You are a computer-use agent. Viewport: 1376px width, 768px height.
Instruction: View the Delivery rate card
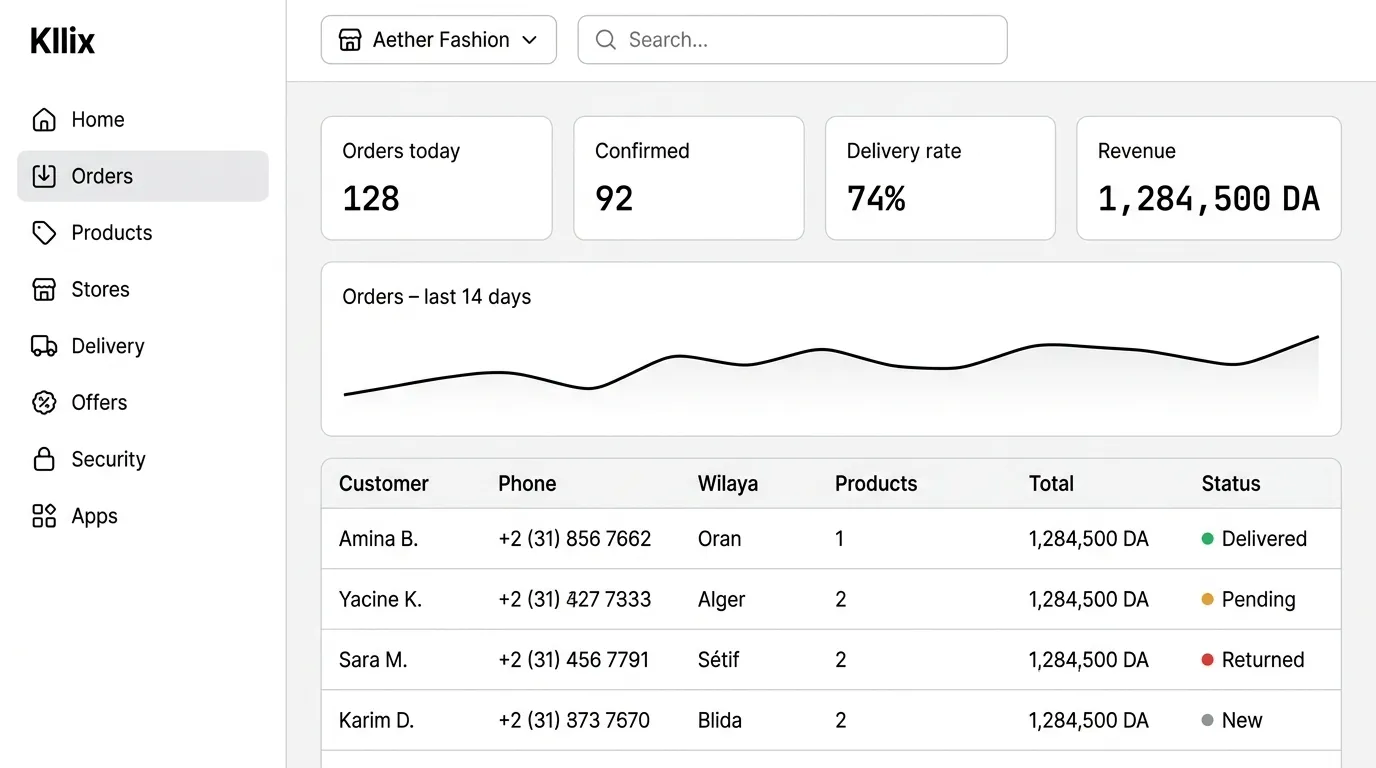940,178
